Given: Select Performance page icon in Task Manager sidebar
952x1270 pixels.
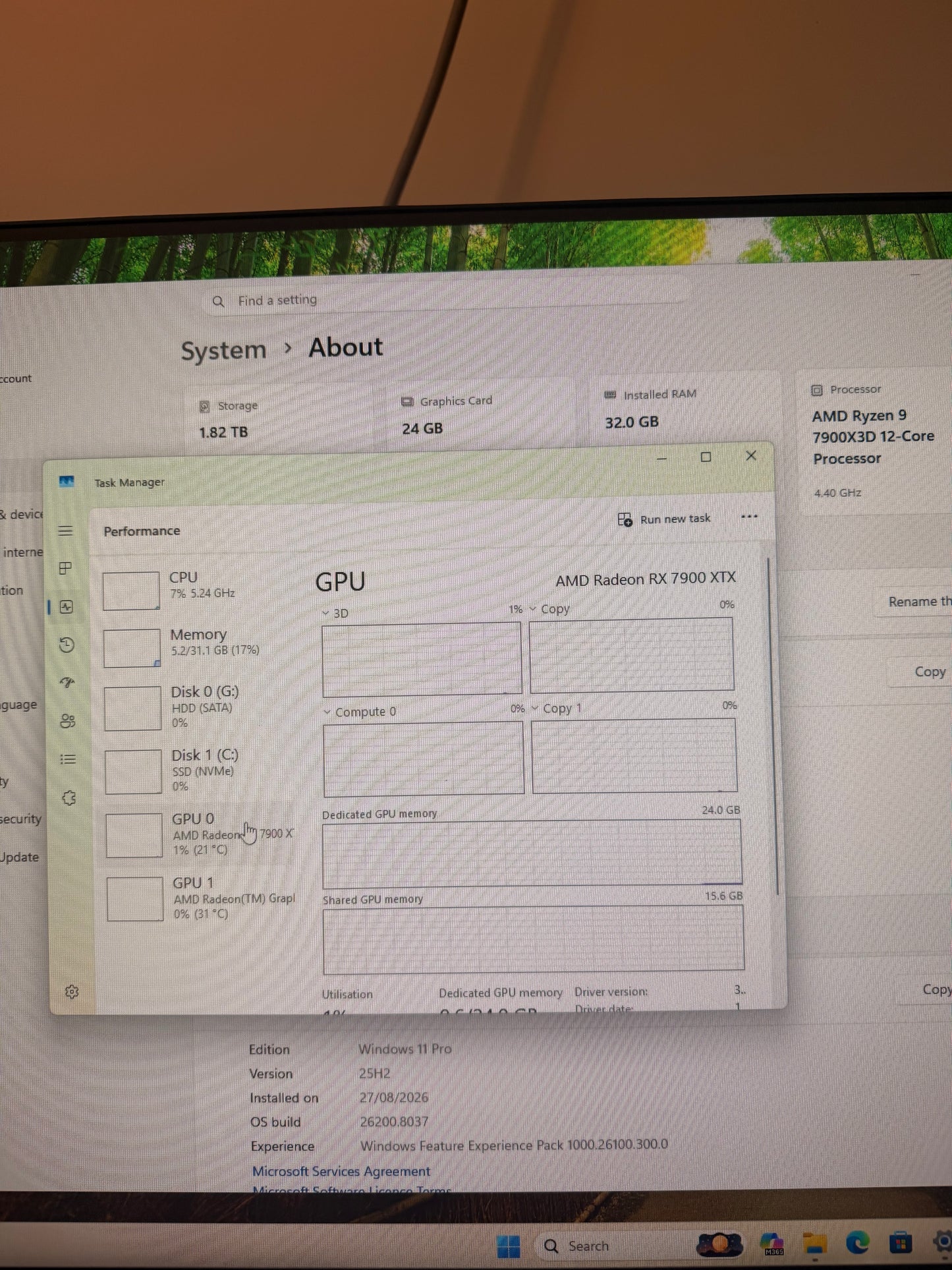Looking at the screenshot, I should (67, 607).
